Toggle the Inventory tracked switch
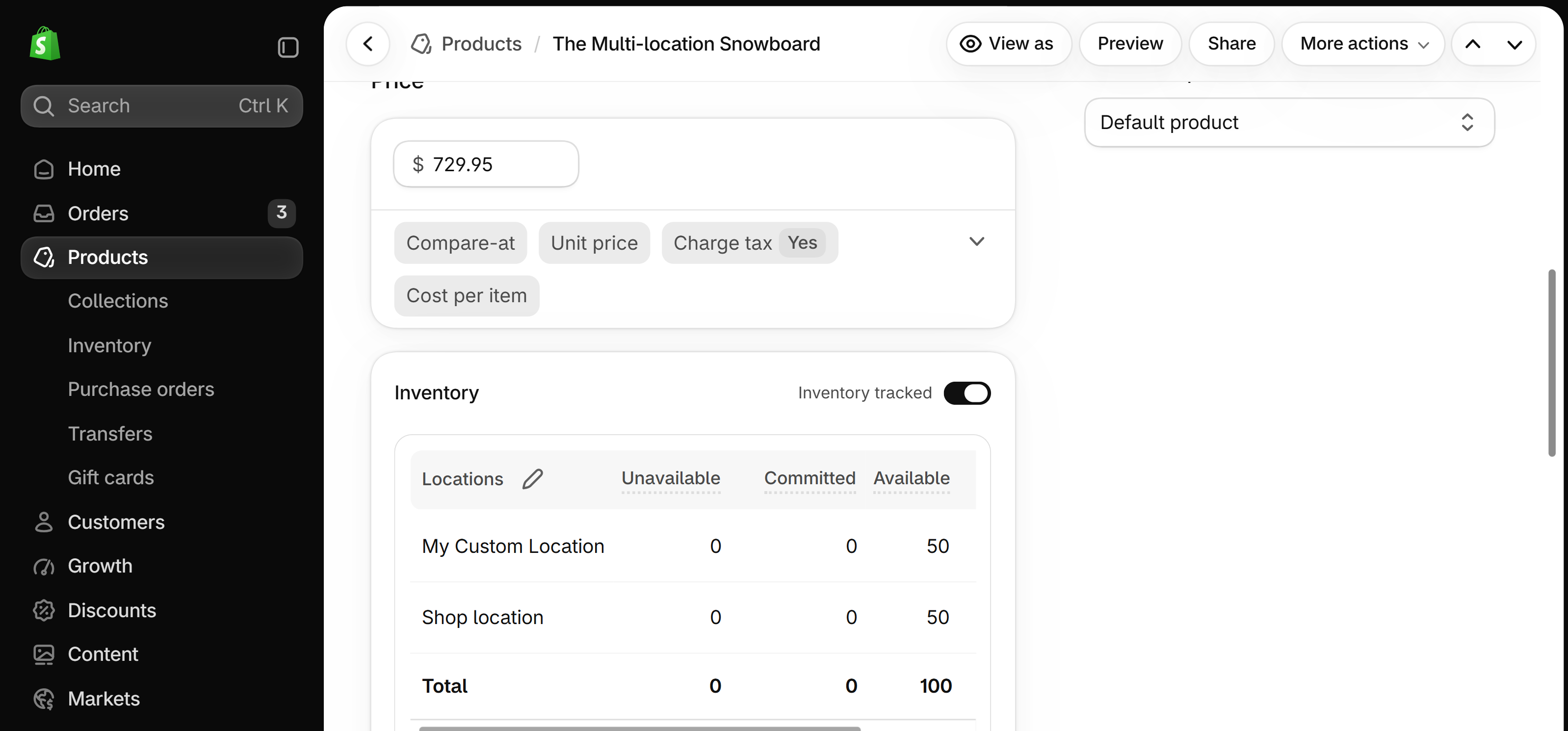Image resolution: width=1568 pixels, height=731 pixels. tap(967, 393)
